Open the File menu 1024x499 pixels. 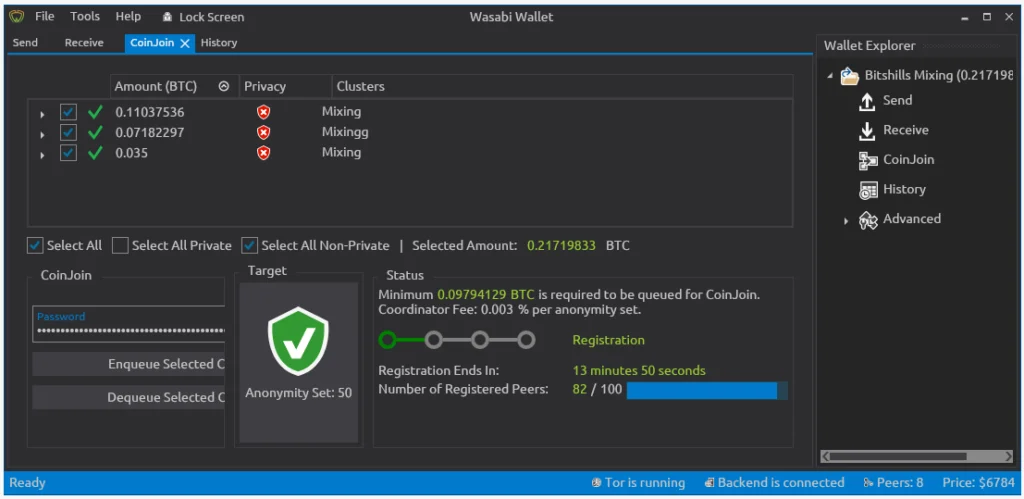click(45, 16)
